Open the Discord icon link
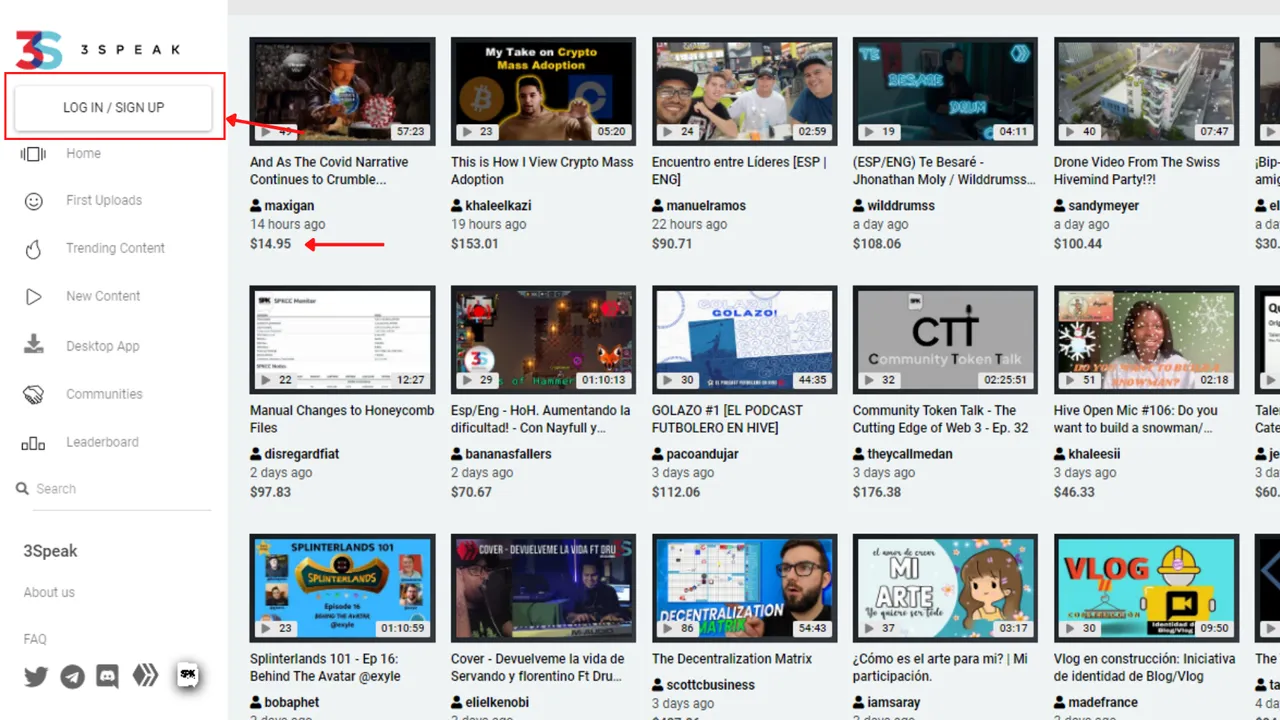 107,677
